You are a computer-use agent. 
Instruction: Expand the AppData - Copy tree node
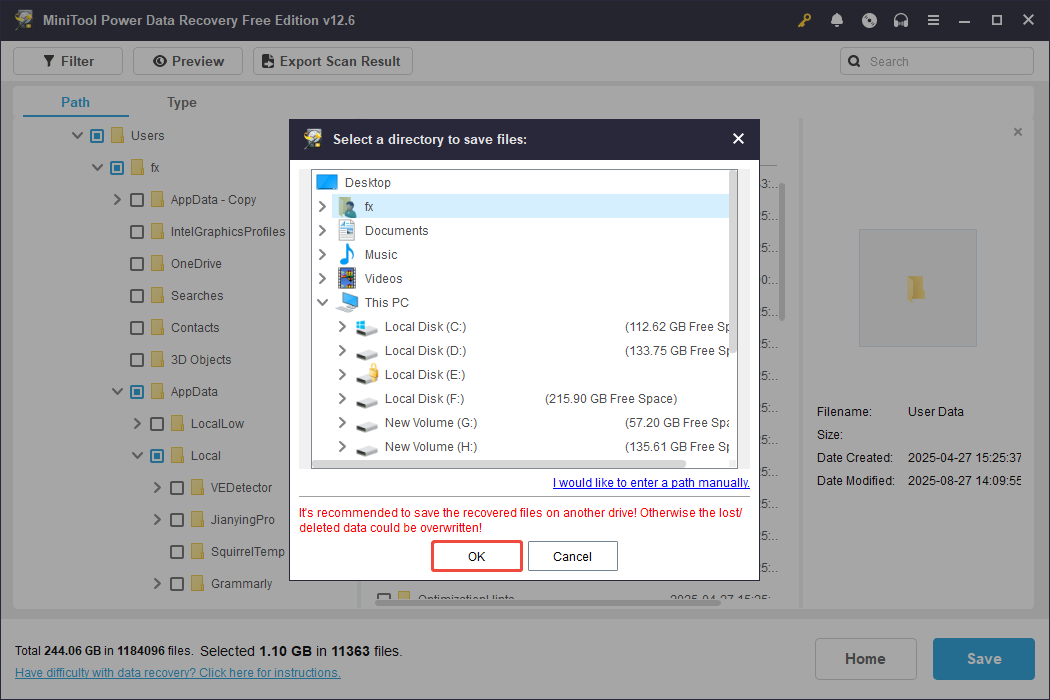(117, 199)
